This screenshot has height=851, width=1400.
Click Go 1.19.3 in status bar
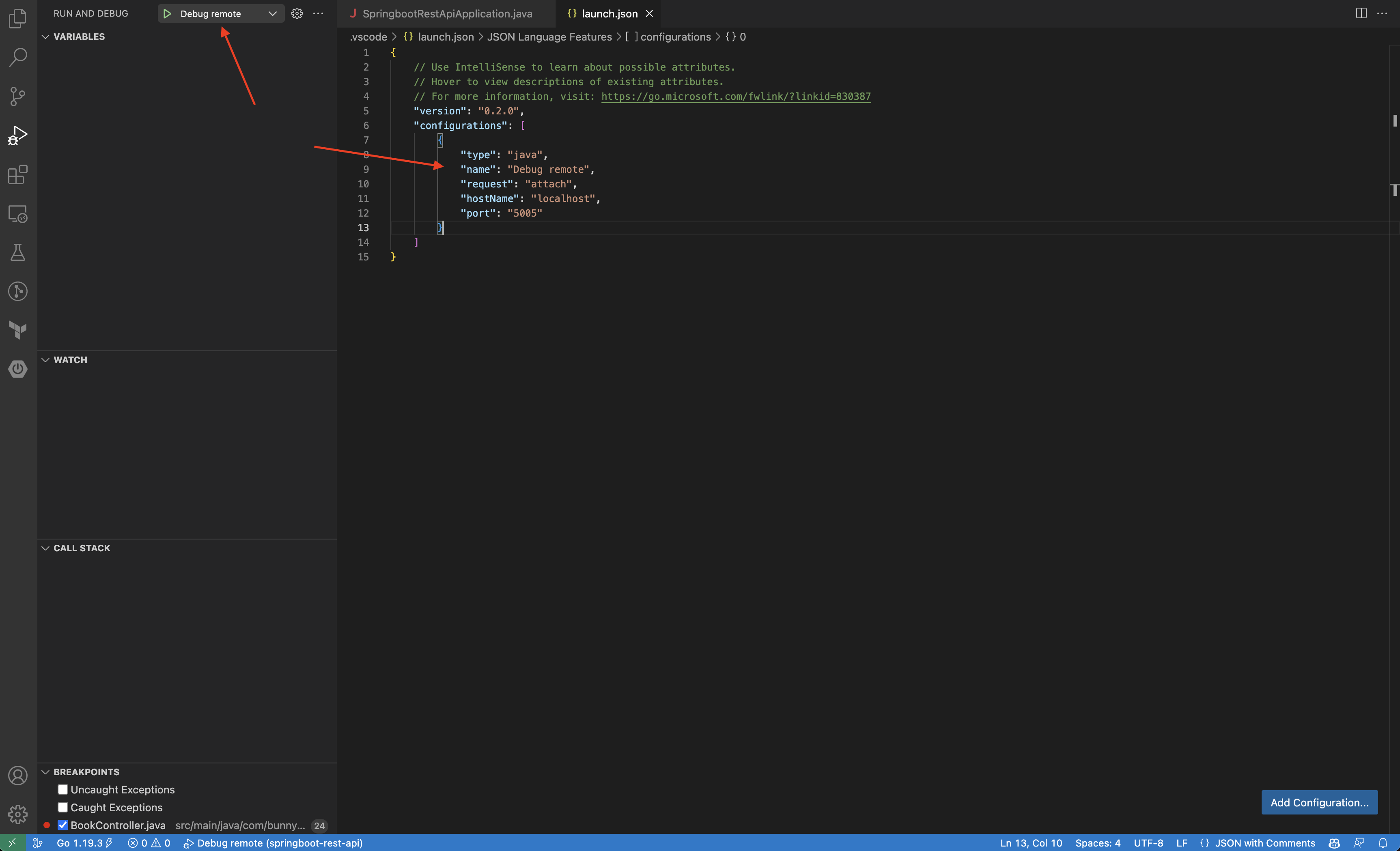point(85,842)
